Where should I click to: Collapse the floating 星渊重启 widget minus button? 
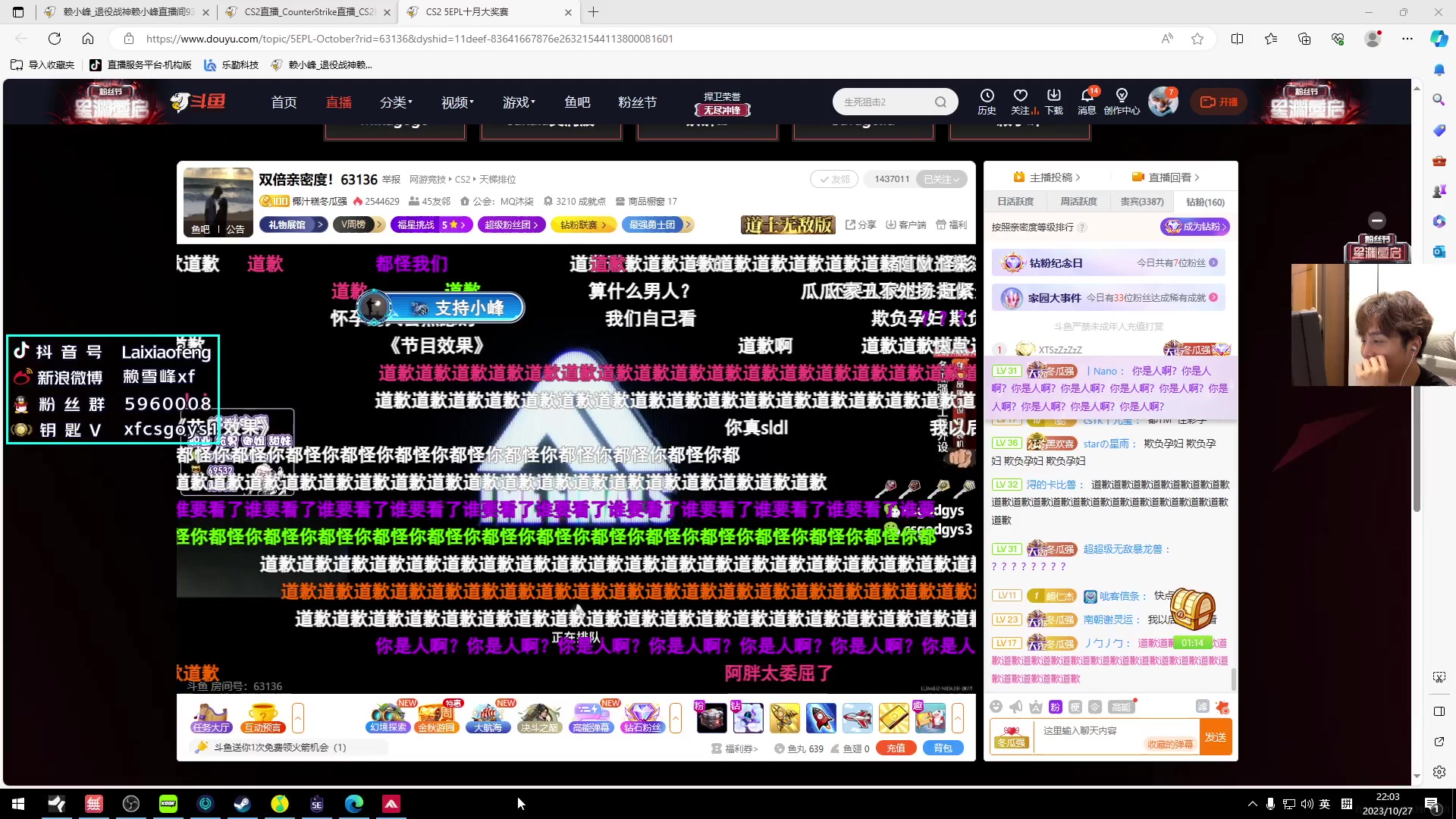pos(1377,220)
